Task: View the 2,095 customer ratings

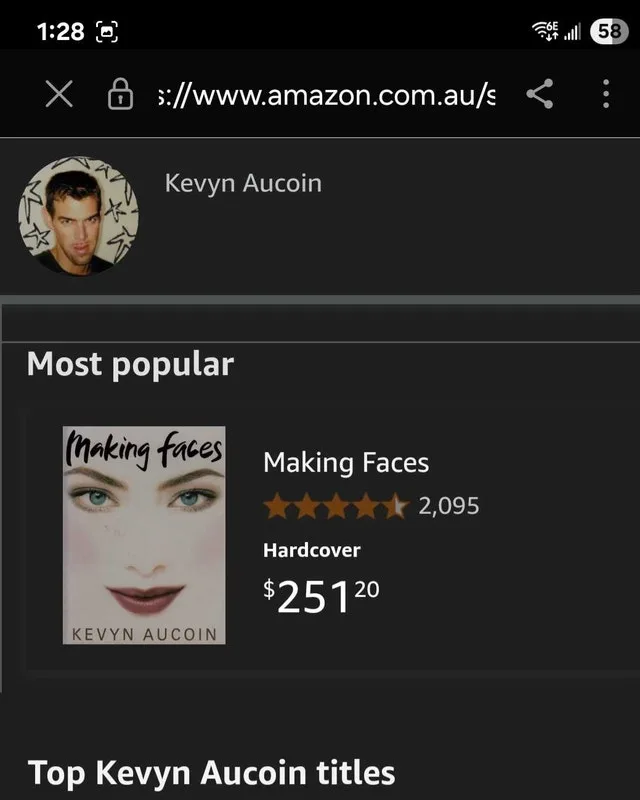Action: [452, 506]
